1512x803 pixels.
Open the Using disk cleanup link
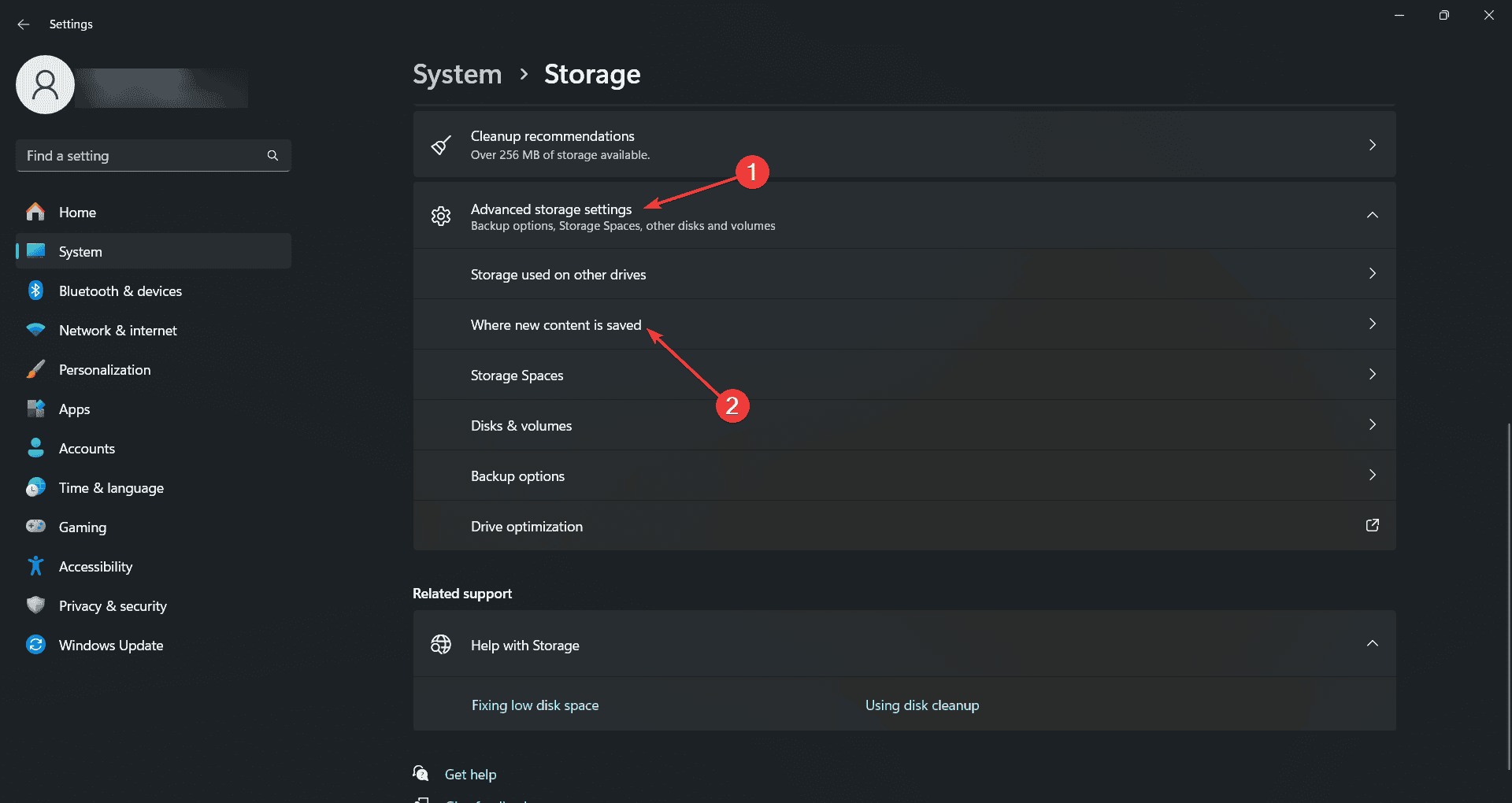point(922,705)
